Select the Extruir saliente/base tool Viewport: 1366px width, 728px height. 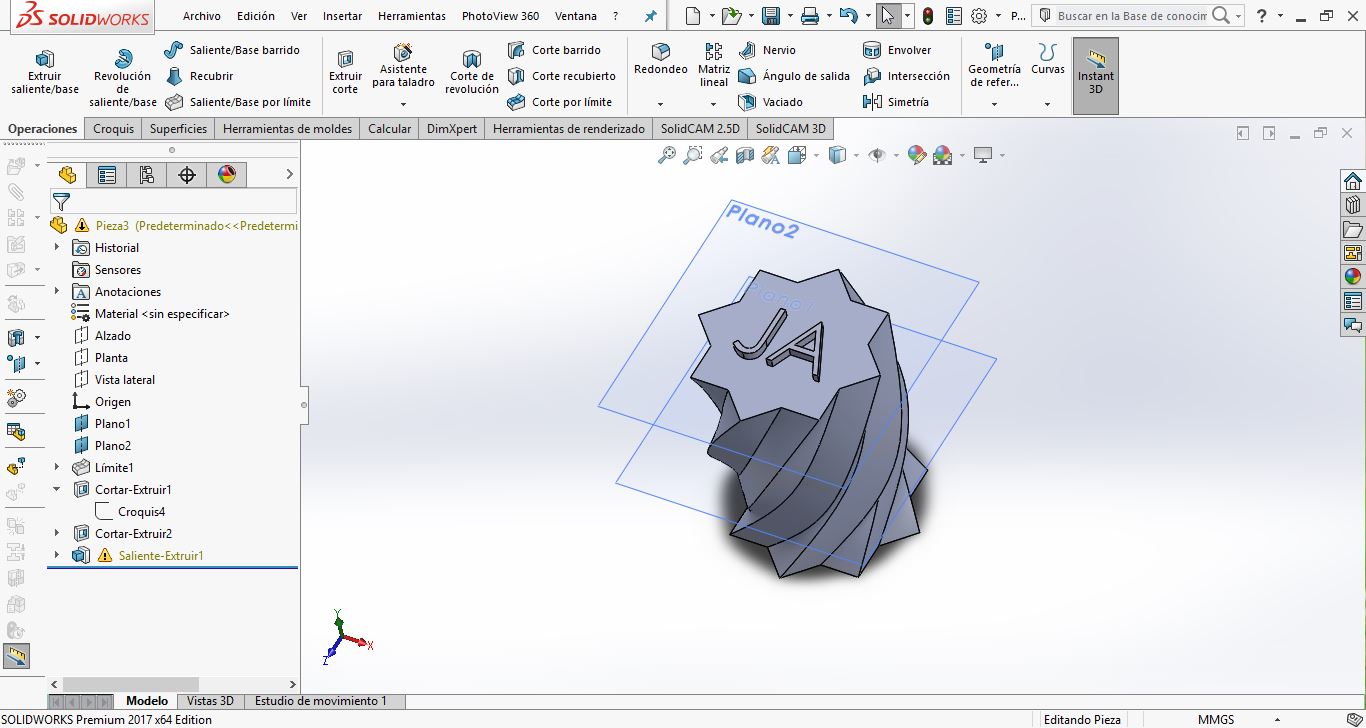tap(45, 72)
